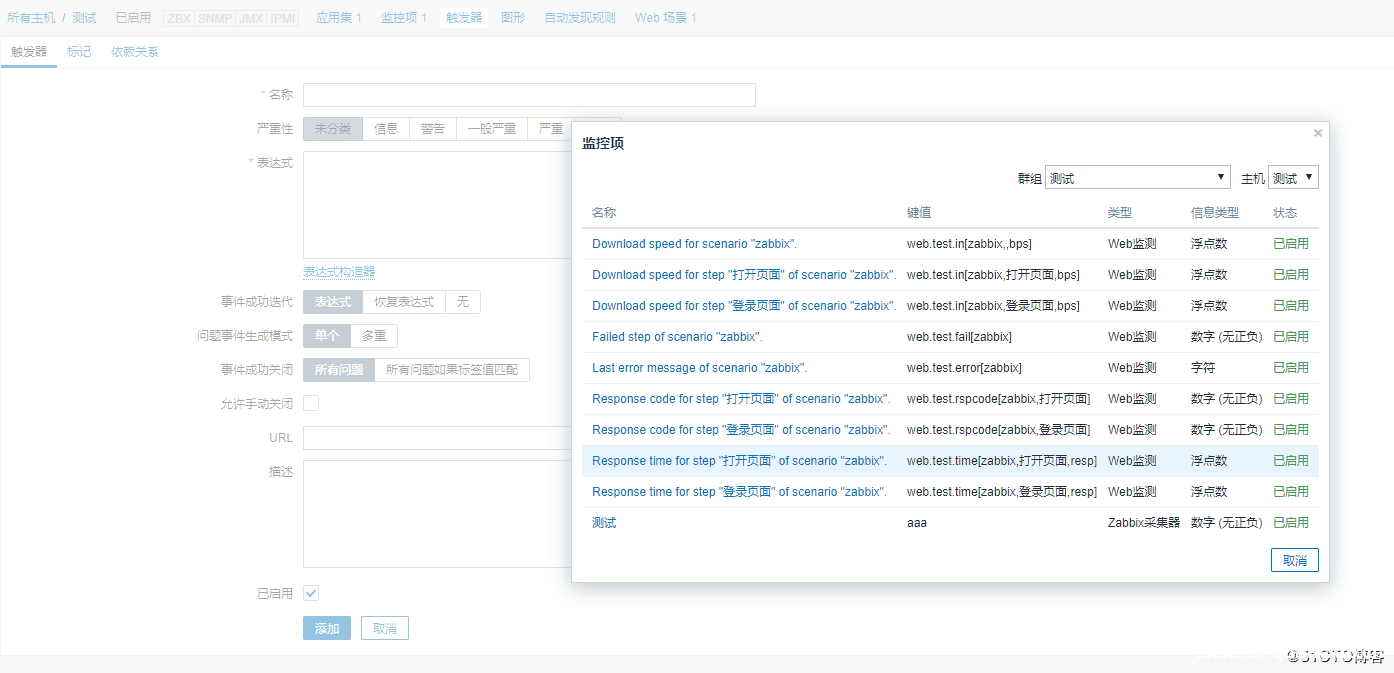Viewport: 1394px width, 673px height.
Task: Choose 表达式 for 事件成功迭代
Action: pos(333,302)
